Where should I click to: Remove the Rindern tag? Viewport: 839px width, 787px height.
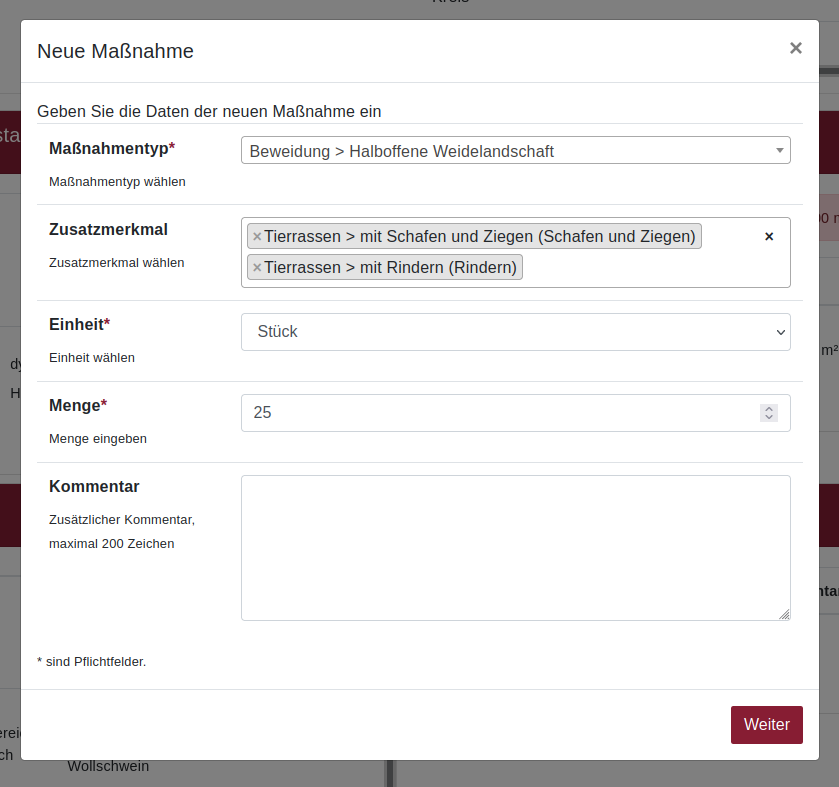point(257,268)
